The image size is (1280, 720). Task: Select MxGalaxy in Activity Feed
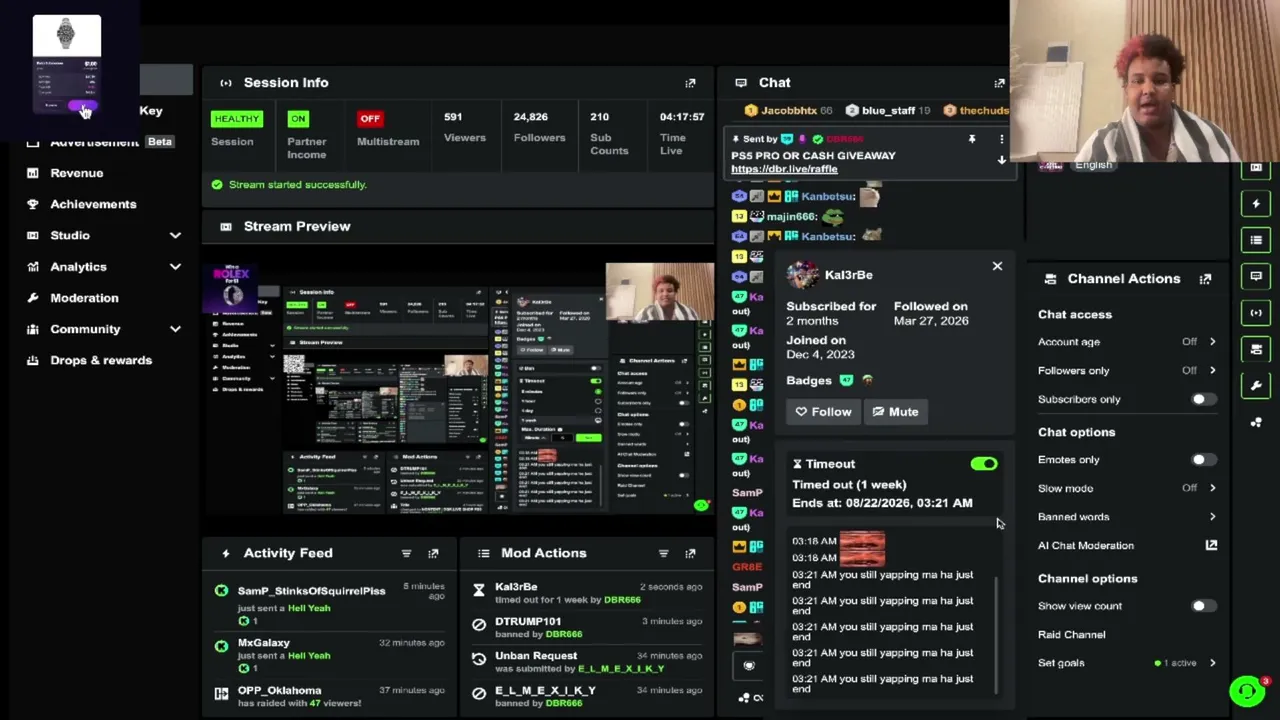(x=264, y=643)
